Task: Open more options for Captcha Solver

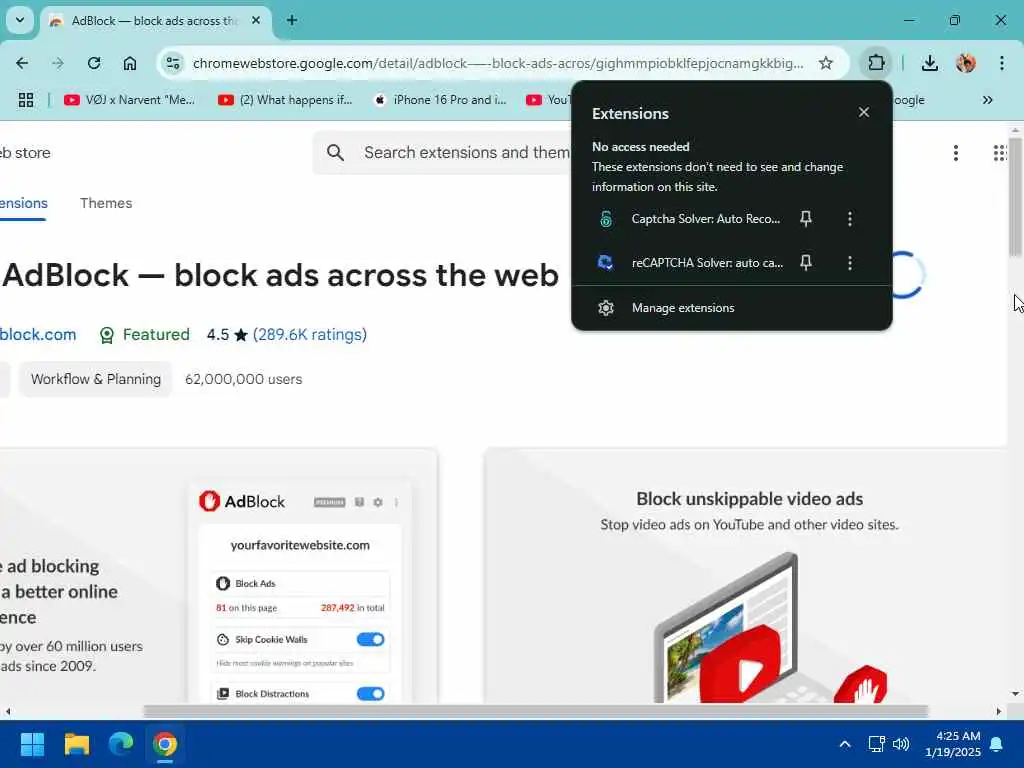Action: pyautogui.click(x=850, y=219)
